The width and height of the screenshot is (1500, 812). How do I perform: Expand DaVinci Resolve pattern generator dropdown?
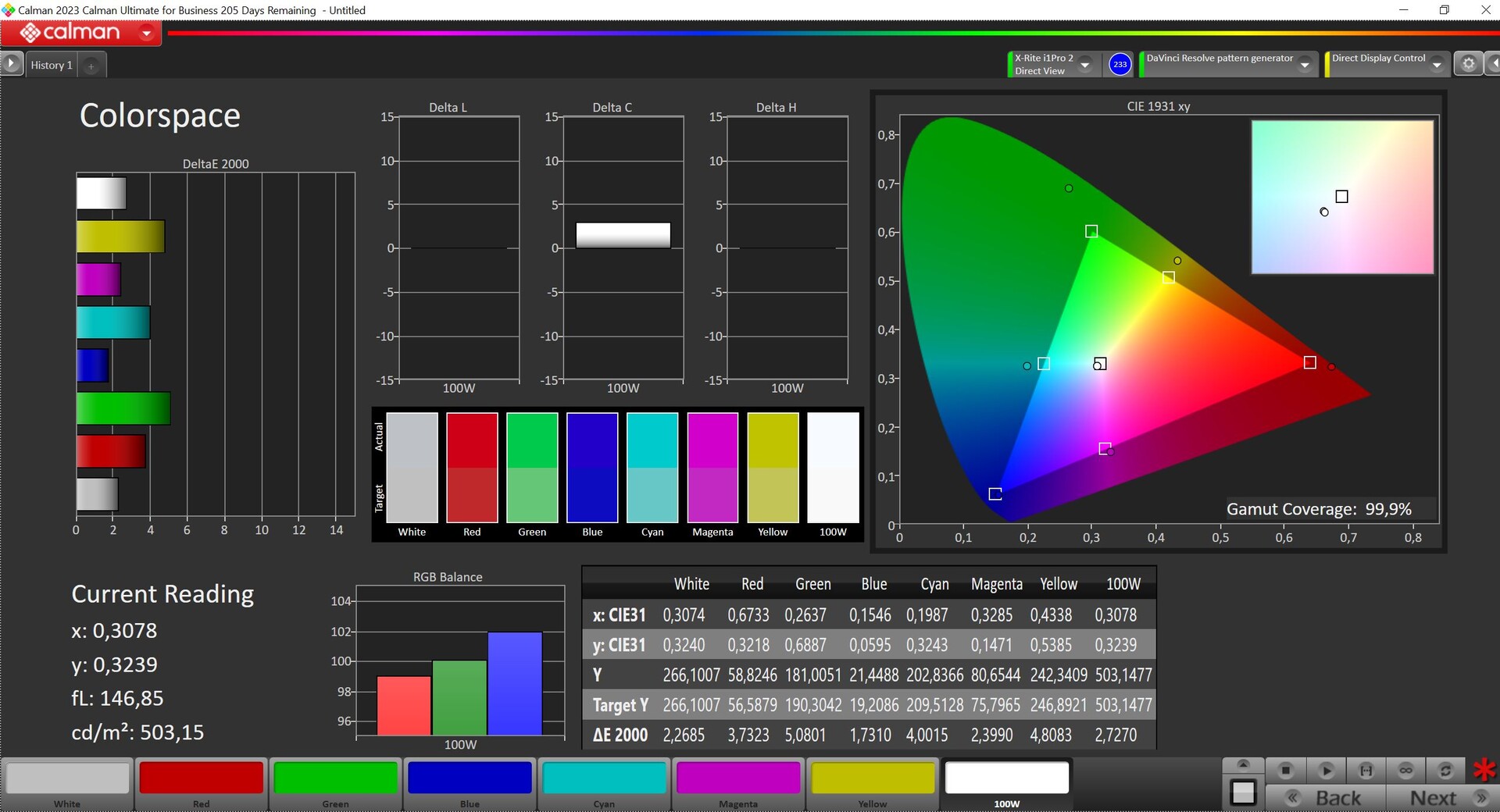click(1305, 65)
